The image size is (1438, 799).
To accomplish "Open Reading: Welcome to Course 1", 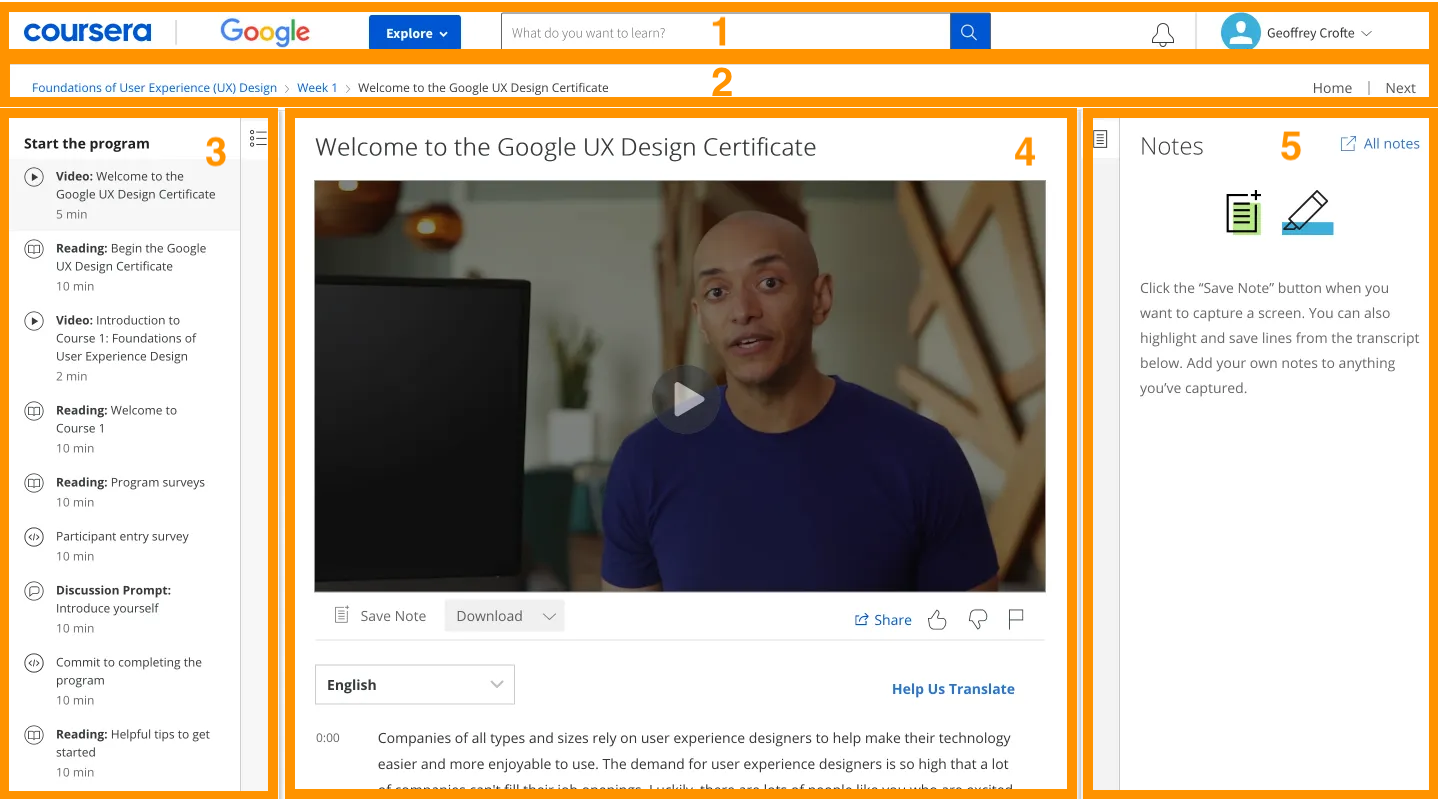I will pyautogui.click(x=126, y=429).
